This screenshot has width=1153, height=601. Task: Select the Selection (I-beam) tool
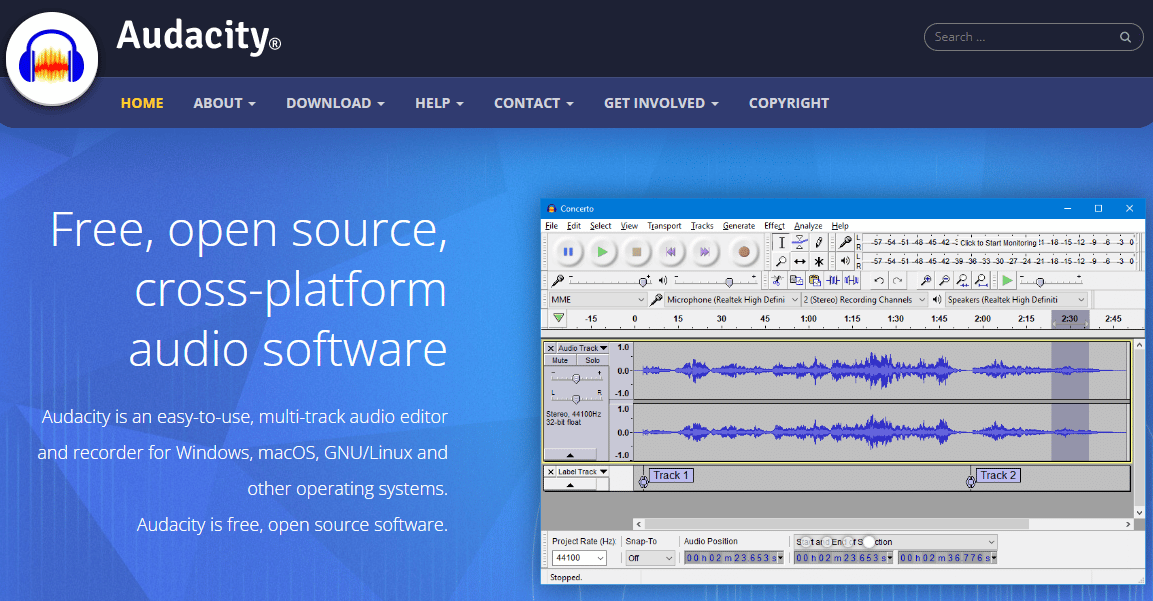click(x=781, y=243)
